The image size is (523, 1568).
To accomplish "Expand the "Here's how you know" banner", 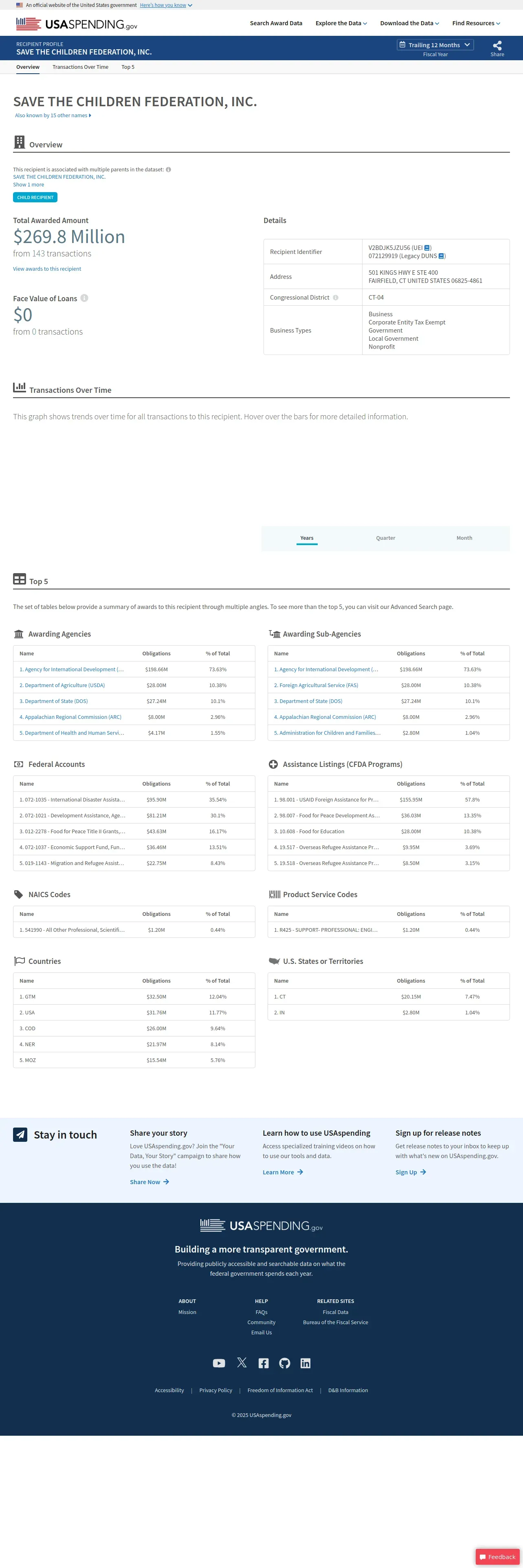I will point(166,5).
